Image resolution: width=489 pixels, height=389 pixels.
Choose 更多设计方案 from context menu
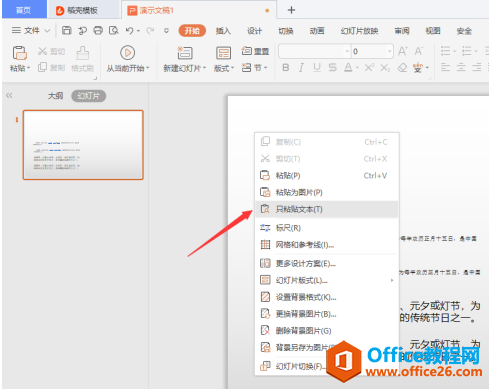click(x=327, y=264)
